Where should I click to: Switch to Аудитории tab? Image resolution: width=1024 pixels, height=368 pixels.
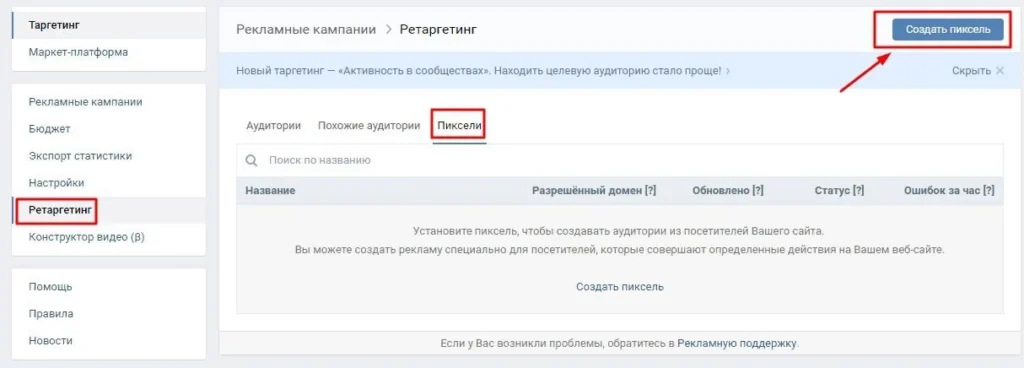tap(274, 126)
